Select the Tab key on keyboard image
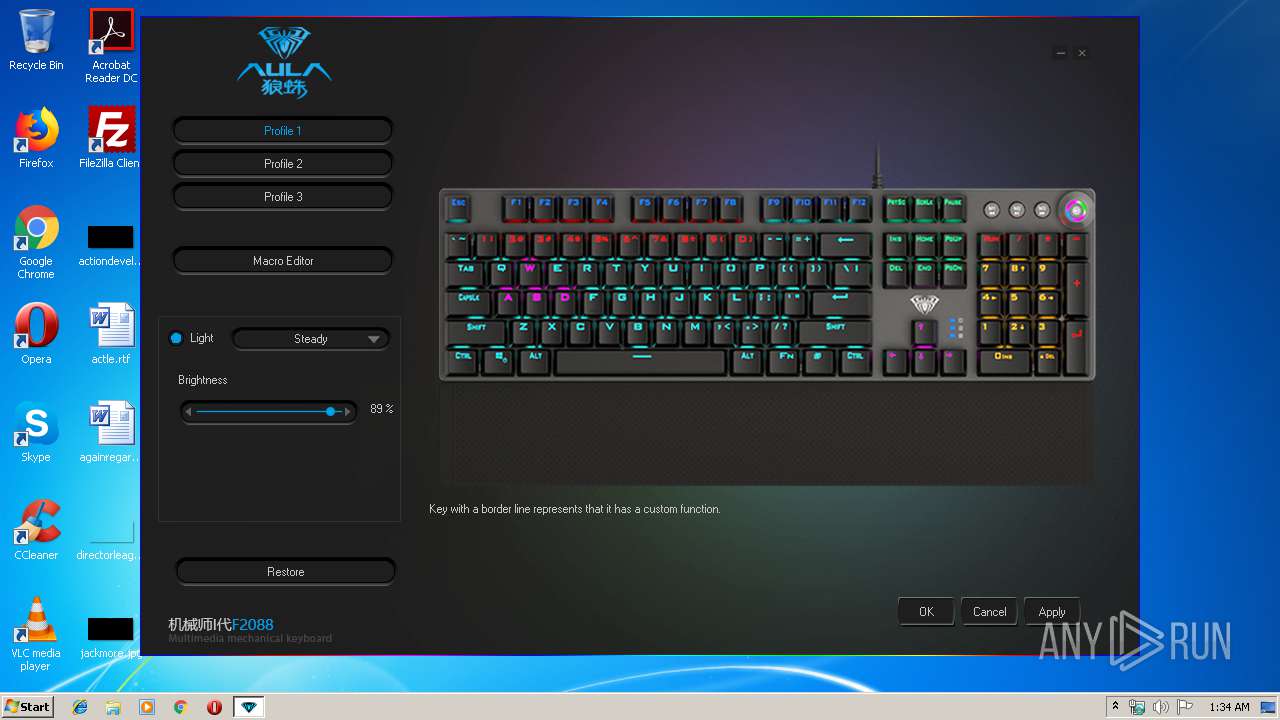Image resolution: width=1280 pixels, height=720 pixels. tap(465, 272)
